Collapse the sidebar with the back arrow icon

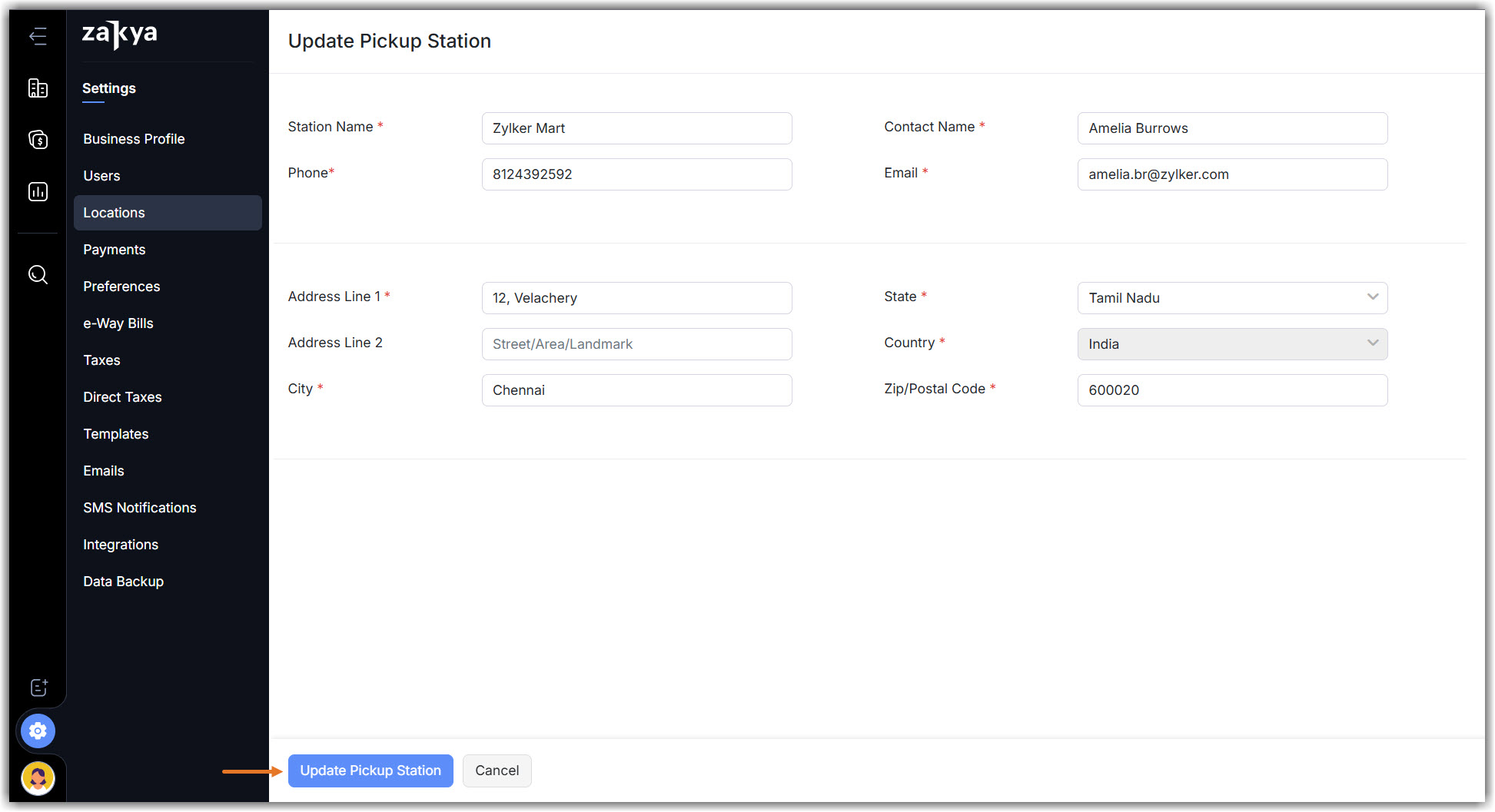(x=38, y=36)
